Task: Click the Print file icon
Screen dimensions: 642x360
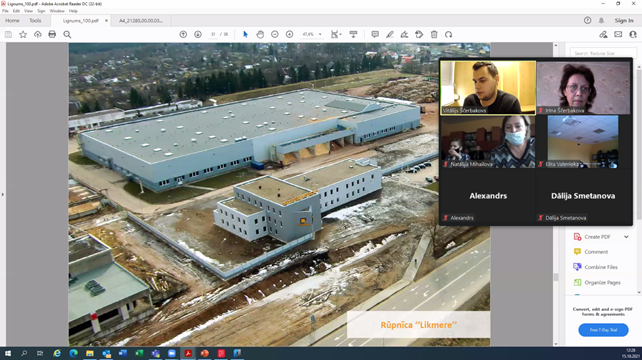Action: (x=52, y=34)
